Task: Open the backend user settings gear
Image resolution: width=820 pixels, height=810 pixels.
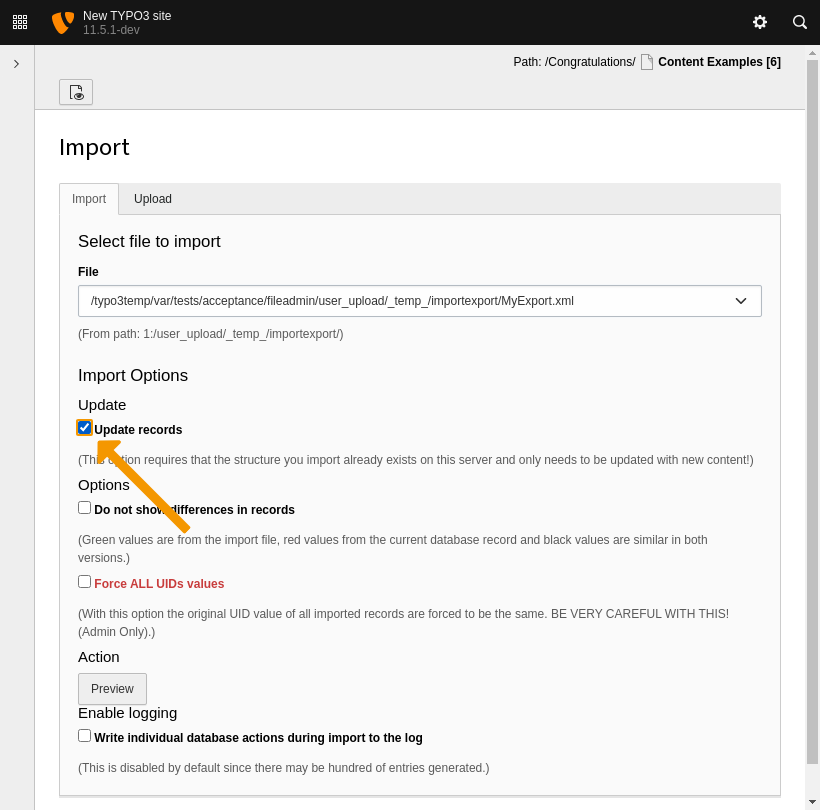Action: pyautogui.click(x=760, y=22)
